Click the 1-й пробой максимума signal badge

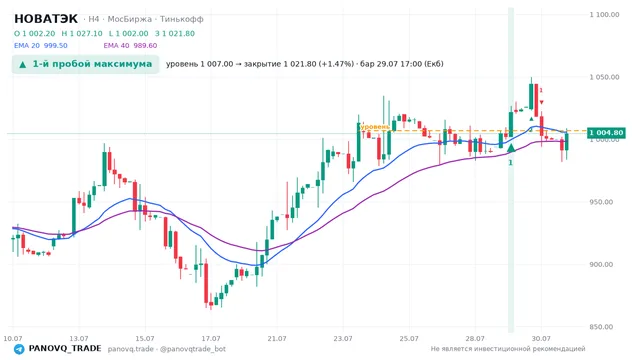[x=85, y=64]
